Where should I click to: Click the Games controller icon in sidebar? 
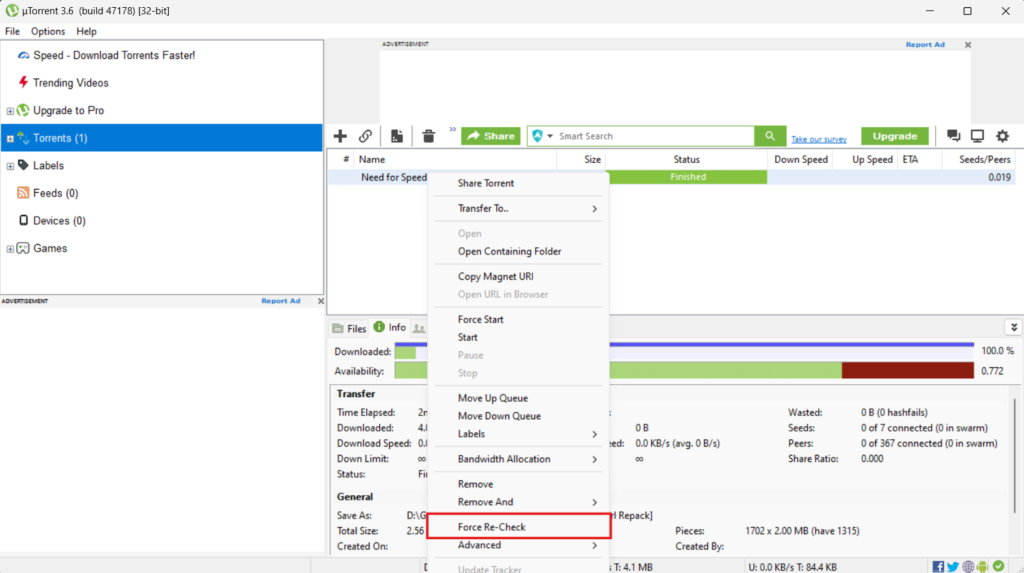pyautogui.click(x=23, y=248)
